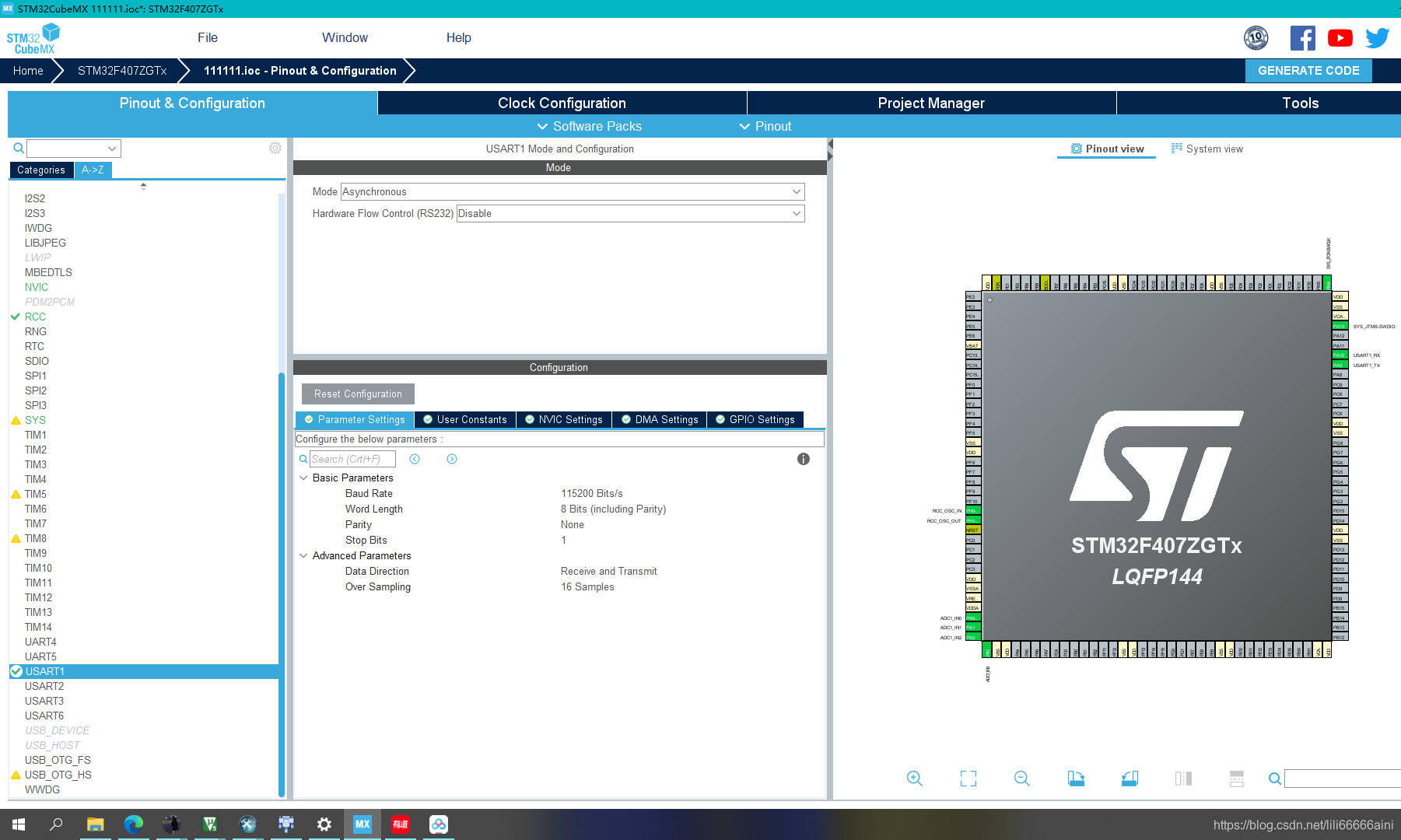The height and width of the screenshot is (840, 1401).
Task: Select TIM5 in peripheral list
Action: pos(36,494)
